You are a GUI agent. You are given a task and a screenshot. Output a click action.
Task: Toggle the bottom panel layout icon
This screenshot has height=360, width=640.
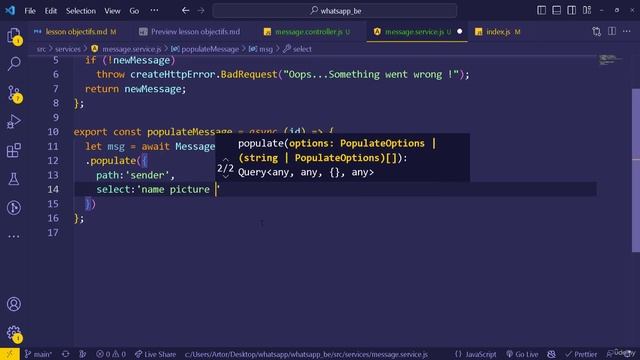pos(556,11)
